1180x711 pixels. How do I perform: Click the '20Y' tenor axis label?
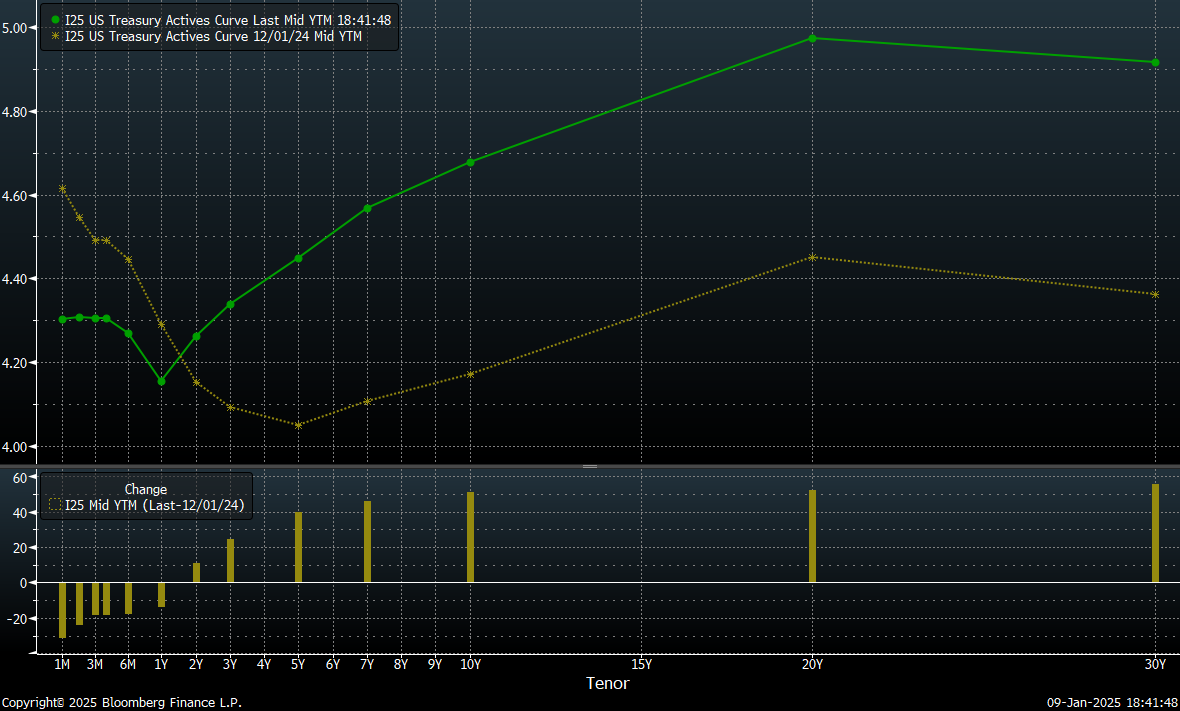[812, 664]
